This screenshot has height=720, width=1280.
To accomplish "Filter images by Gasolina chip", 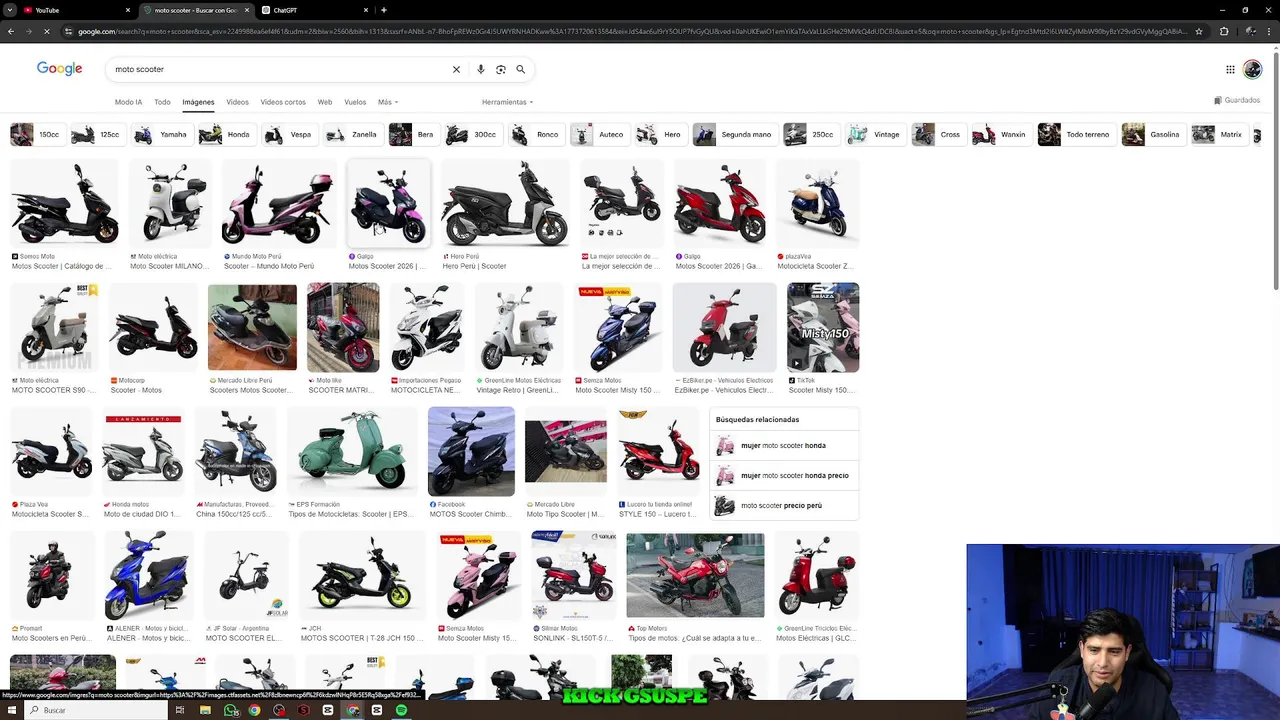I will [1152, 134].
